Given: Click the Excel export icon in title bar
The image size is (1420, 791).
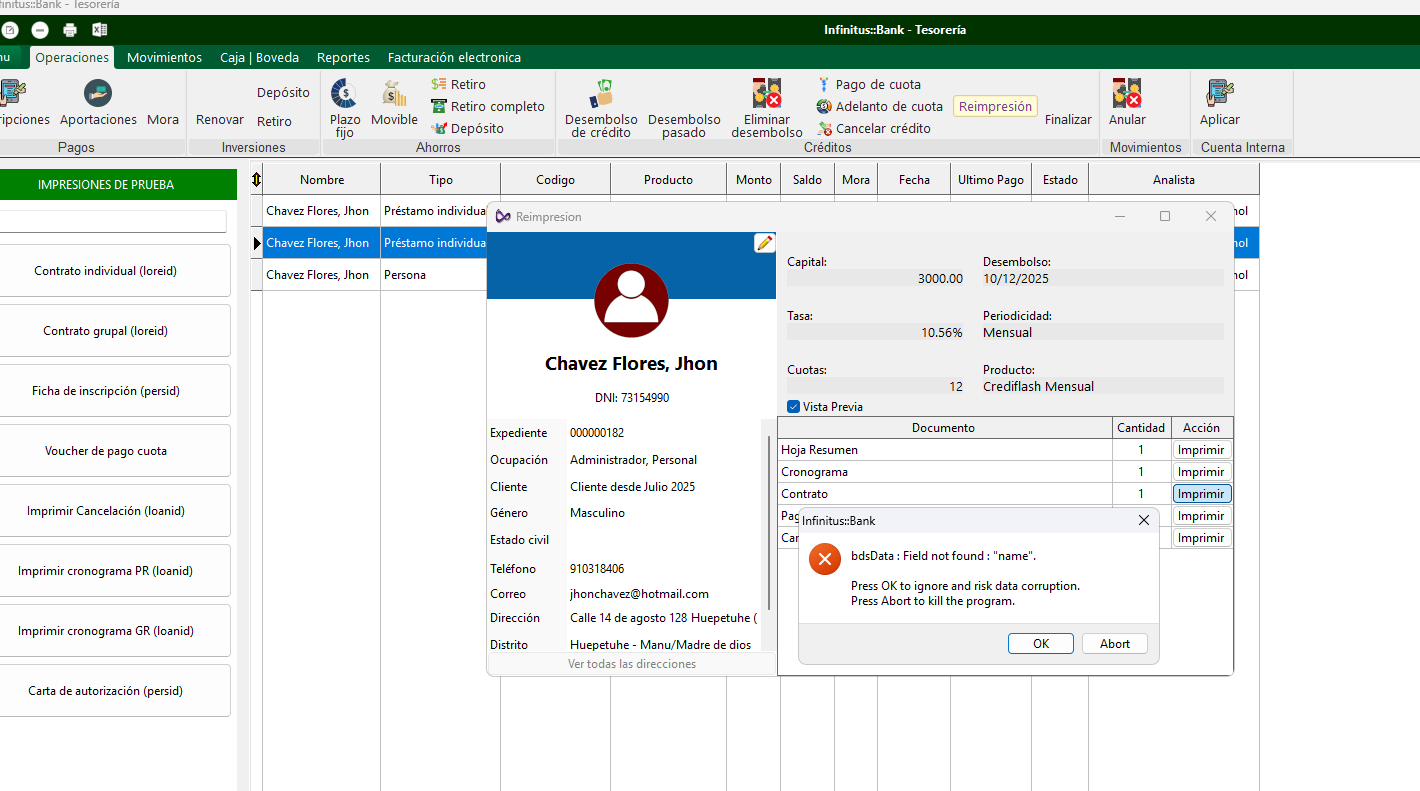Looking at the screenshot, I should [100, 30].
